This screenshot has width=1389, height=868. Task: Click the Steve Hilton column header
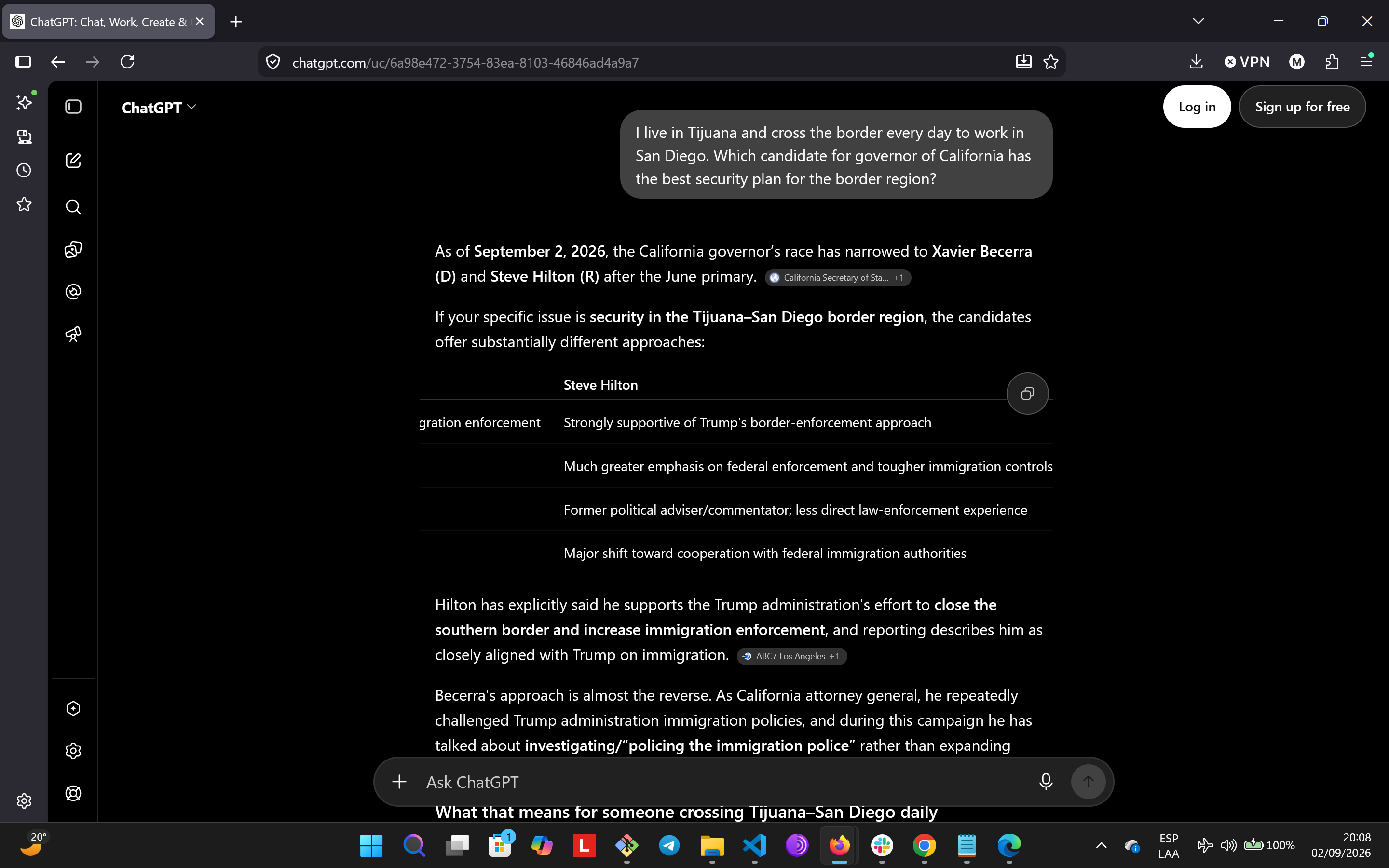(601, 385)
